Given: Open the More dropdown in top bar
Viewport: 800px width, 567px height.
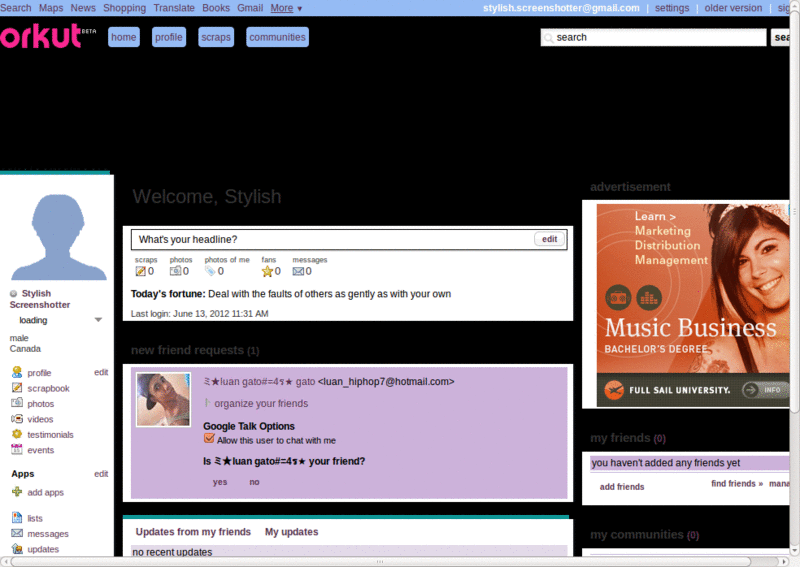Looking at the screenshot, I should (286, 8).
